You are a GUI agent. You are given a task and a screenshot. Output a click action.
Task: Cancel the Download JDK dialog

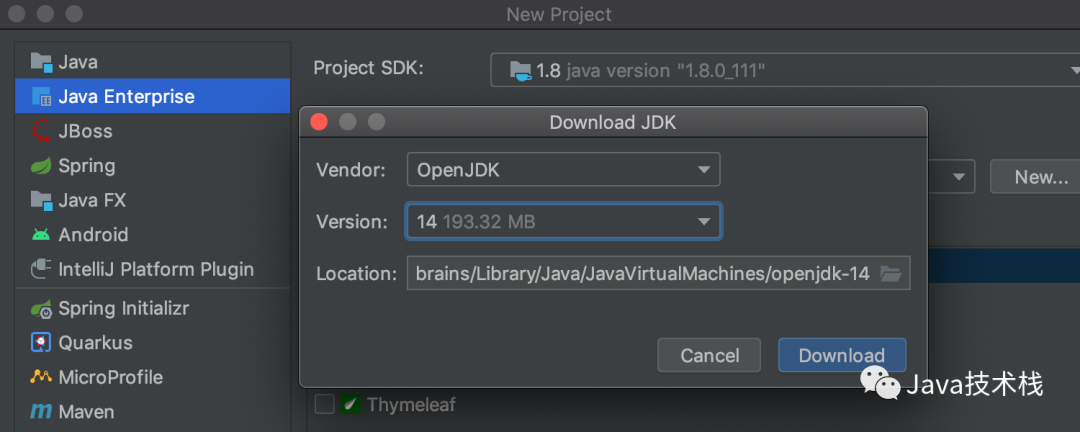tap(709, 355)
